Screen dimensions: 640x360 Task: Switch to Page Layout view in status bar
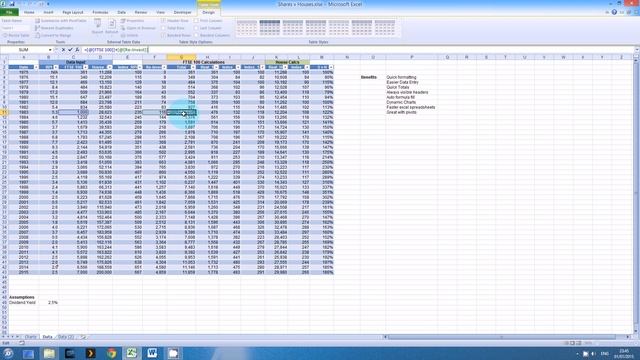point(572,343)
